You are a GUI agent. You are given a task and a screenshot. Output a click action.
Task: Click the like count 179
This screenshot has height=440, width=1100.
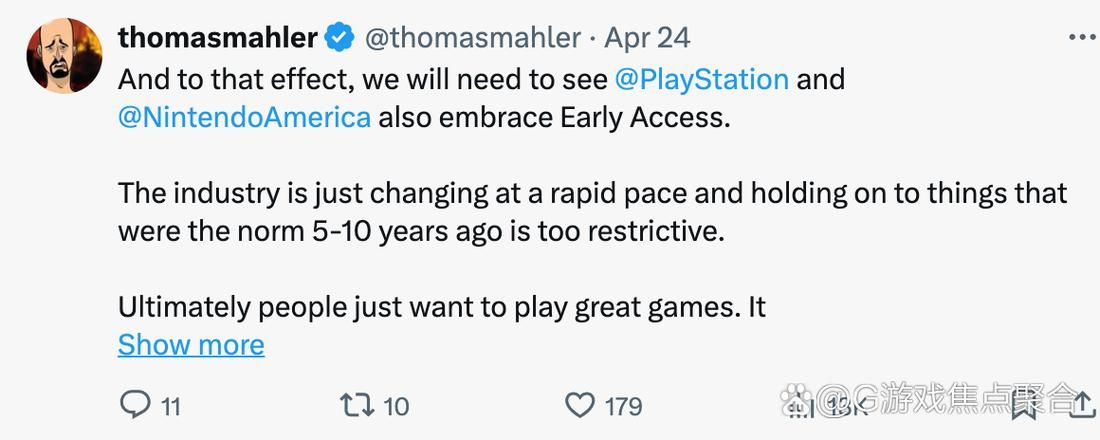click(623, 406)
